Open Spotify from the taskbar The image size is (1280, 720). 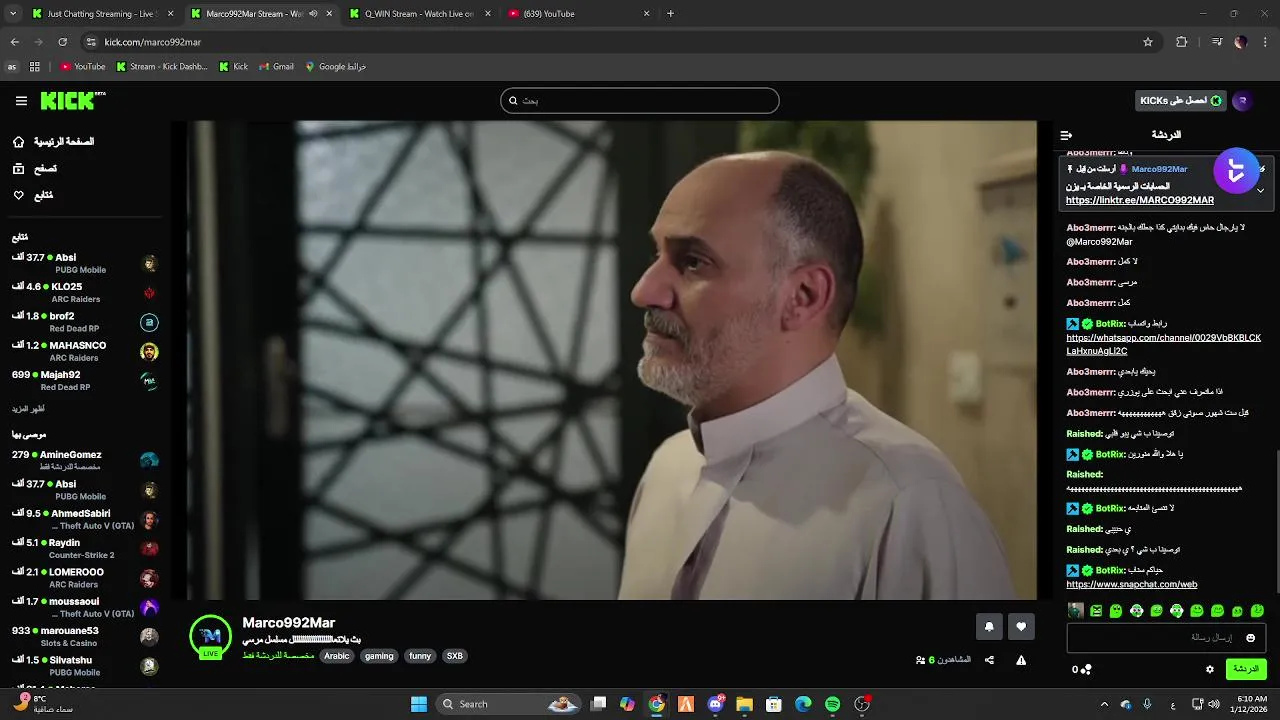tap(832, 704)
